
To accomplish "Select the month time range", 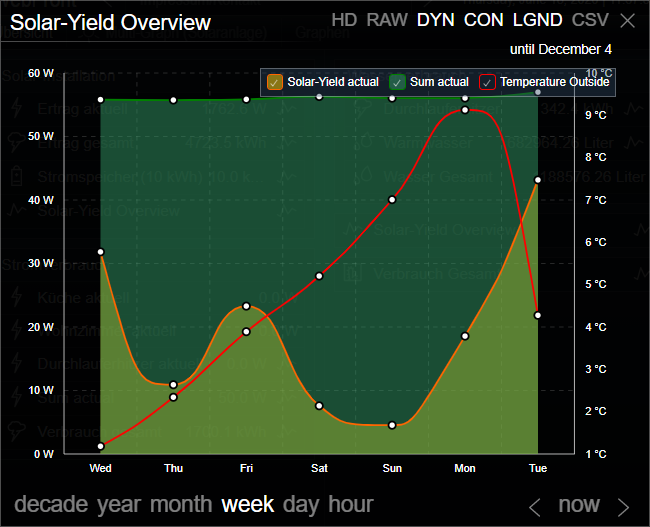I will 181,504.
